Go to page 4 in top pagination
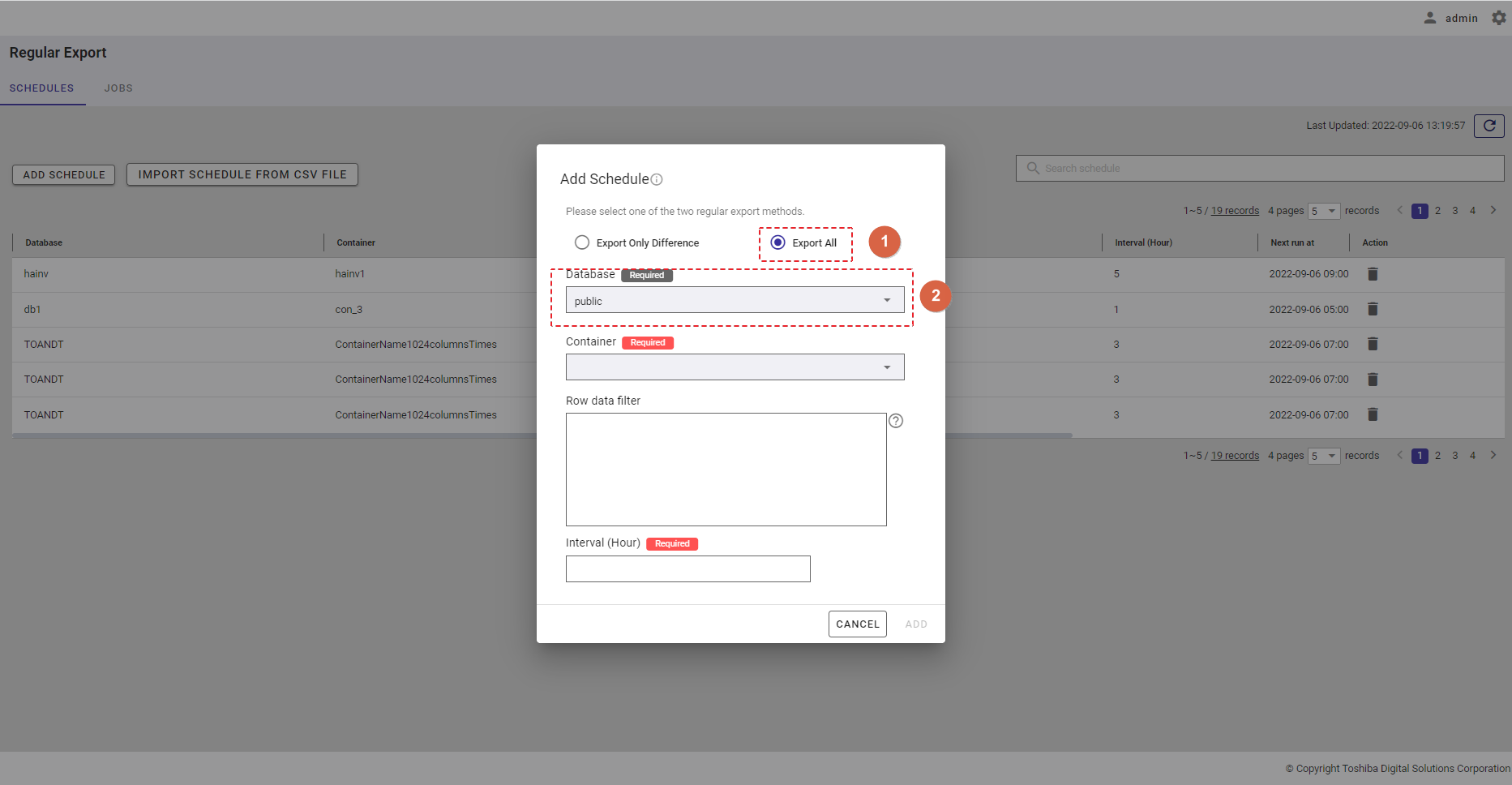Viewport: 1512px width, 785px height. coord(1473,211)
